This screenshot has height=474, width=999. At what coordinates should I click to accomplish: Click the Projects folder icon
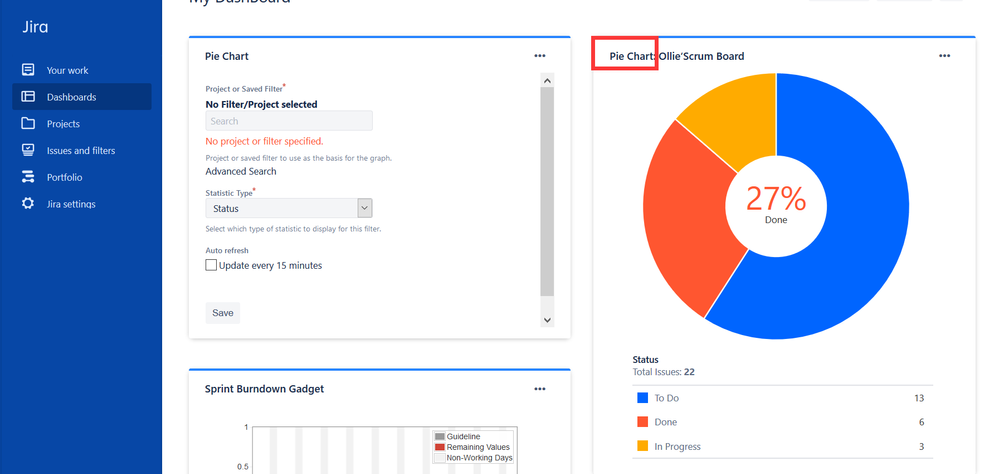[x=28, y=124]
